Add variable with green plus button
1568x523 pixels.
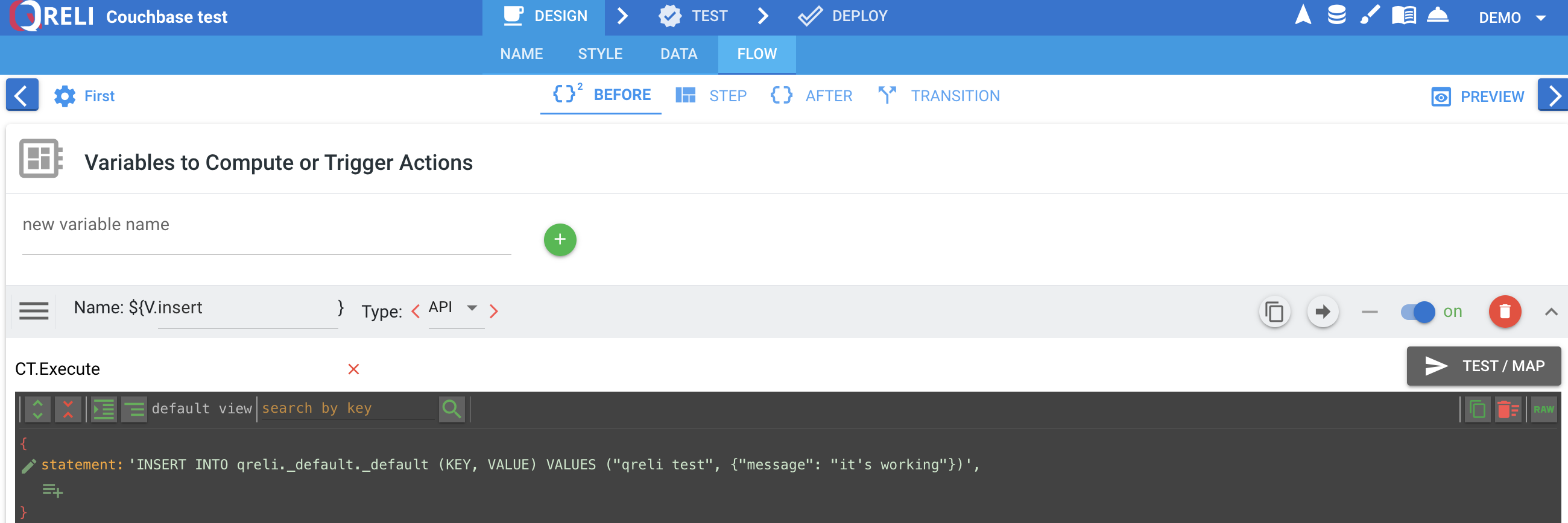(560, 240)
